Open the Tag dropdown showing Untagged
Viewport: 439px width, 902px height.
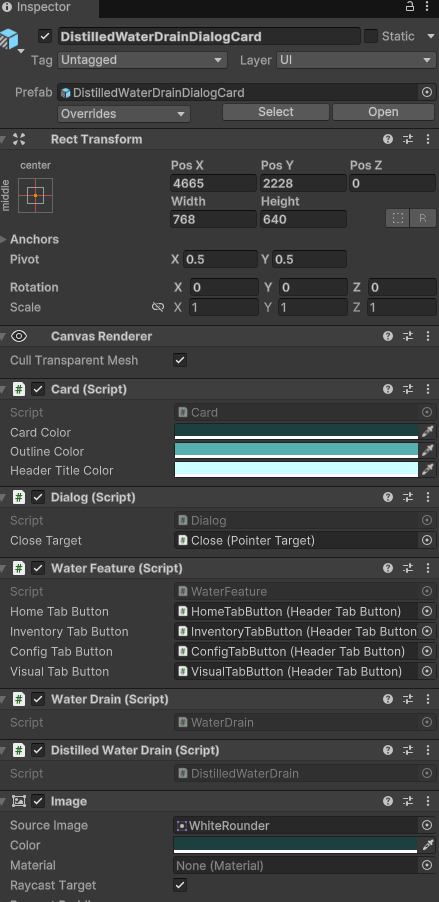tap(142, 60)
